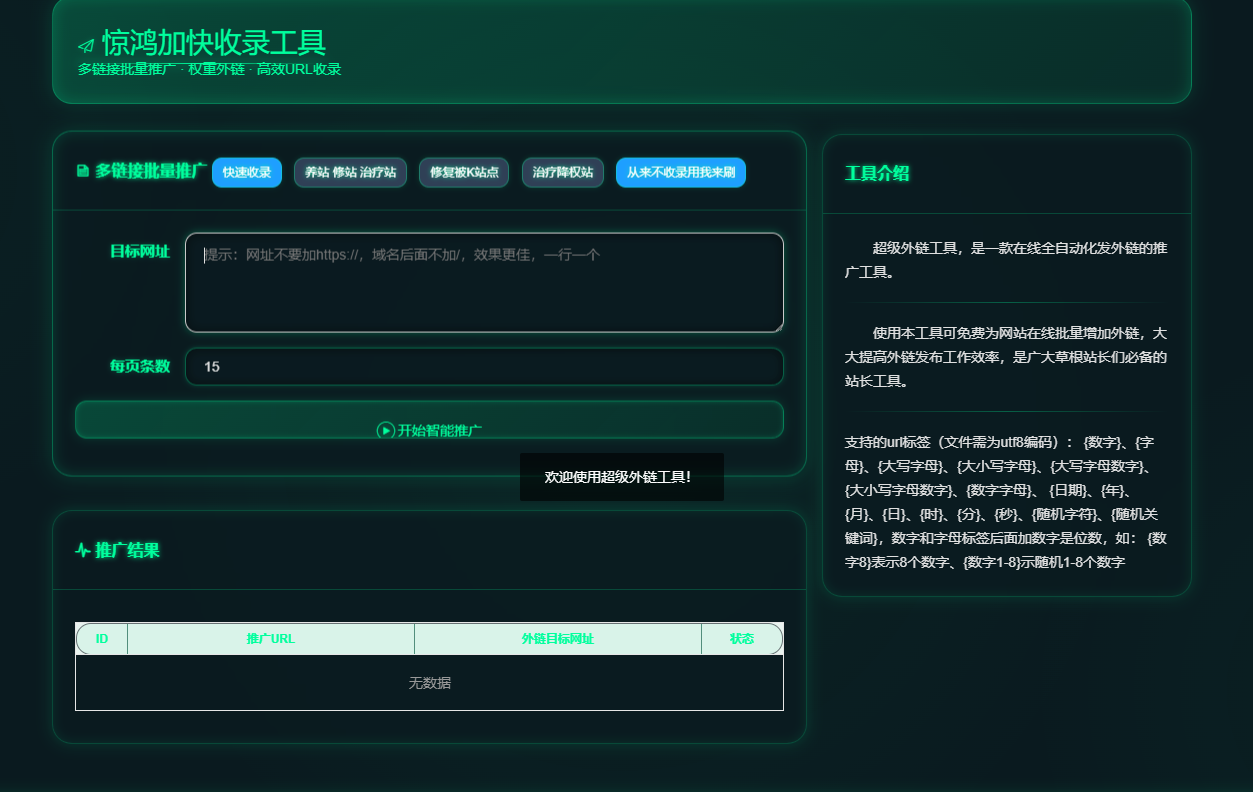This screenshot has height=792, width=1253.
Task: Click the document icon next to 多链接批量推广
Action: [83, 171]
